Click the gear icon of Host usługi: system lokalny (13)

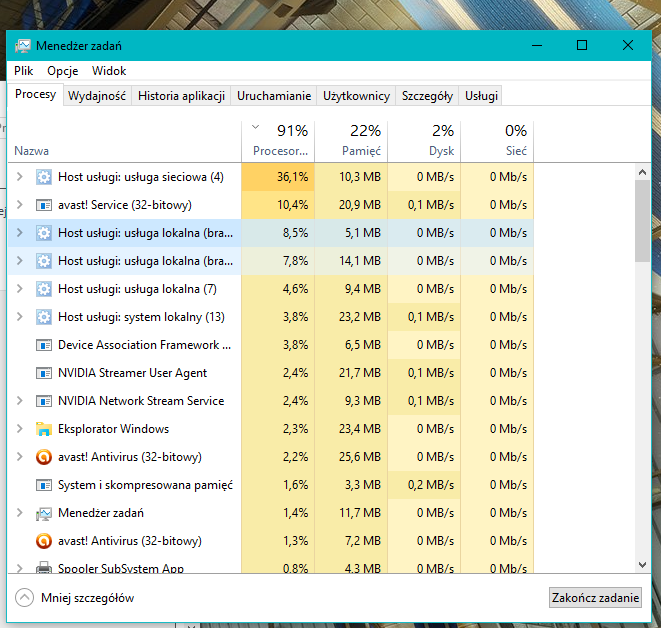(44, 317)
